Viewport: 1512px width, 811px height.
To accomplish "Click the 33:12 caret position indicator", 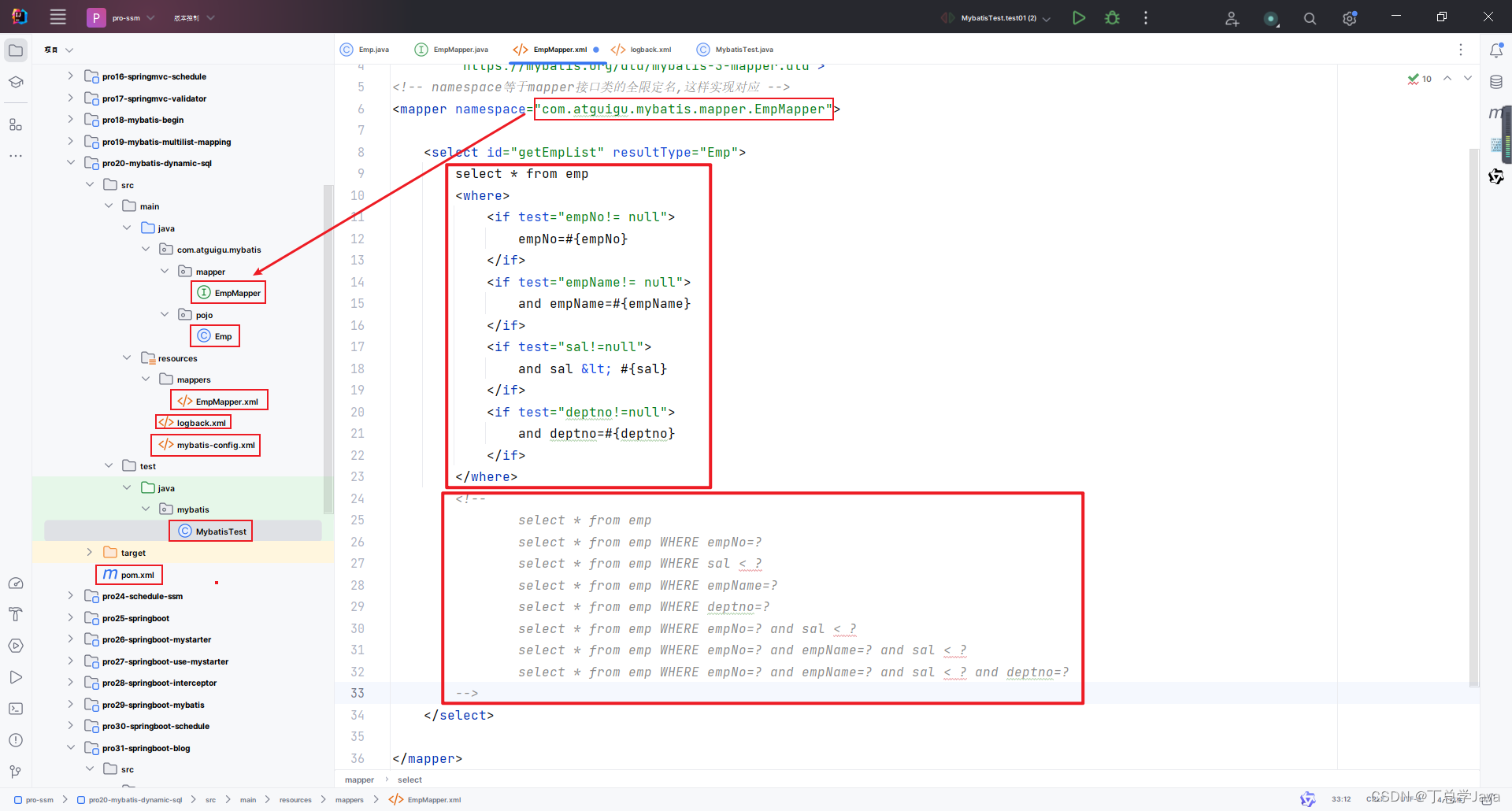I will coord(1341,799).
